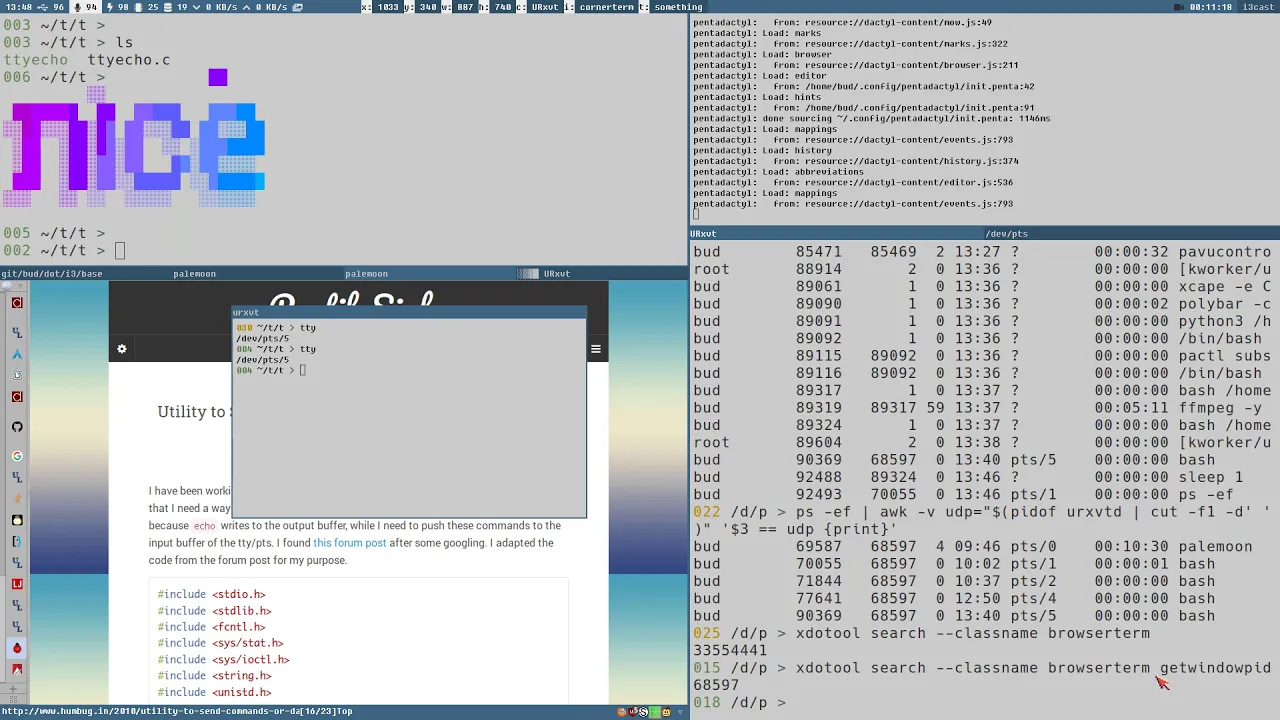Click the 00:11:18 recording timer
The width and height of the screenshot is (1280, 720).
point(1212,7)
